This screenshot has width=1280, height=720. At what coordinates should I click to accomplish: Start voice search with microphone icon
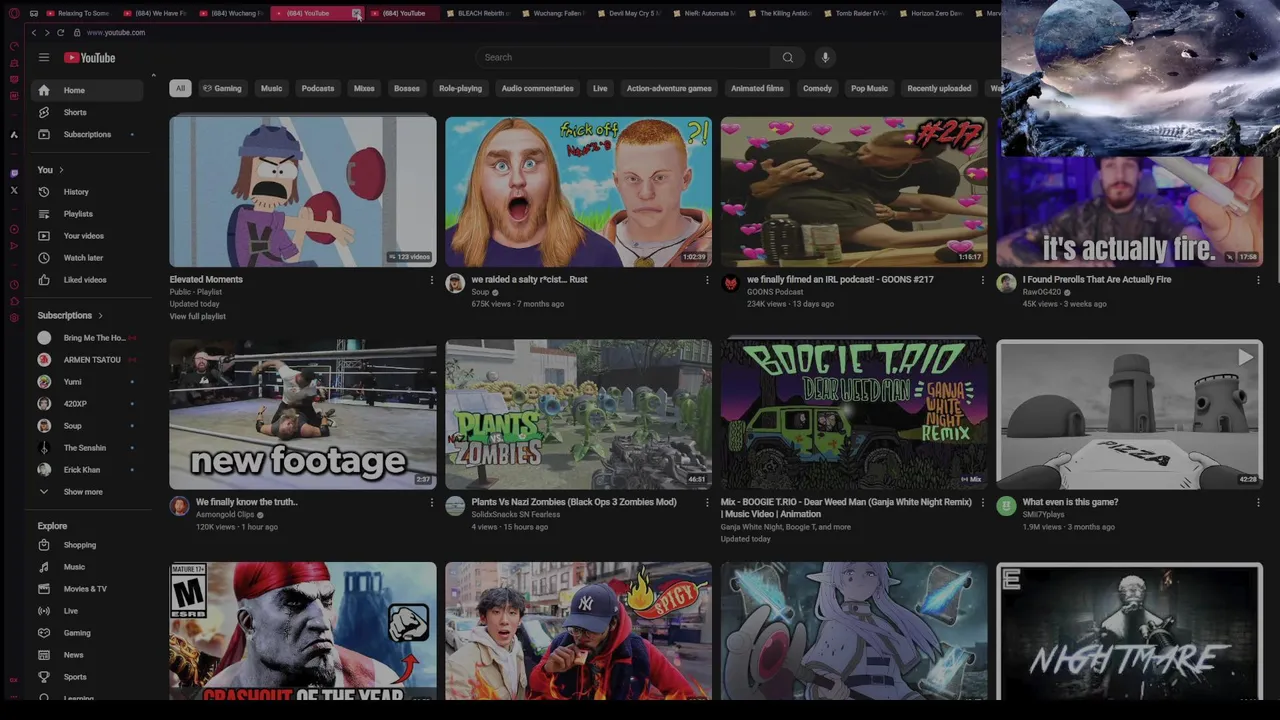tap(825, 57)
